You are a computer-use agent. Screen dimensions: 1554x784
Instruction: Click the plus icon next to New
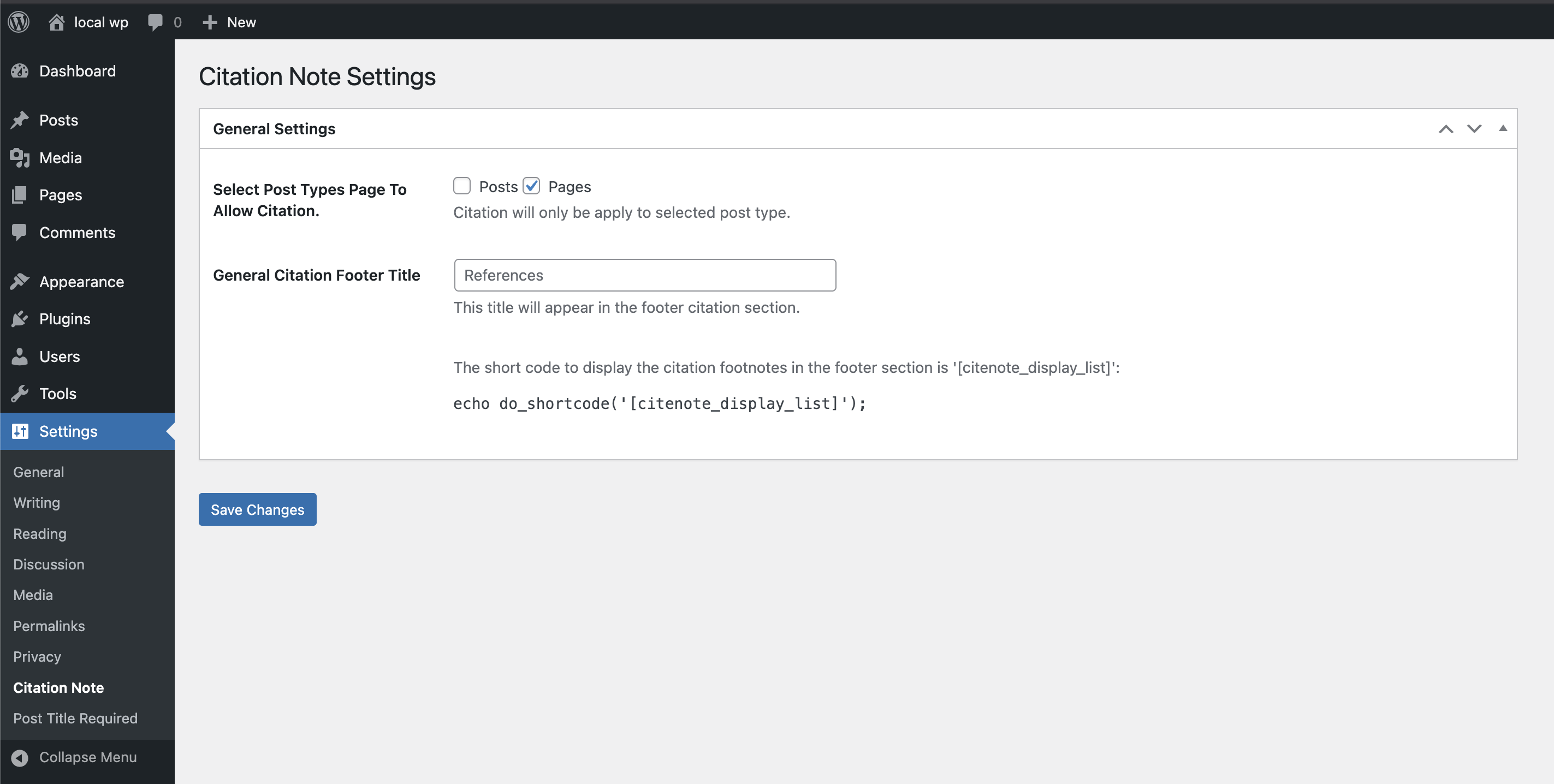209,22
